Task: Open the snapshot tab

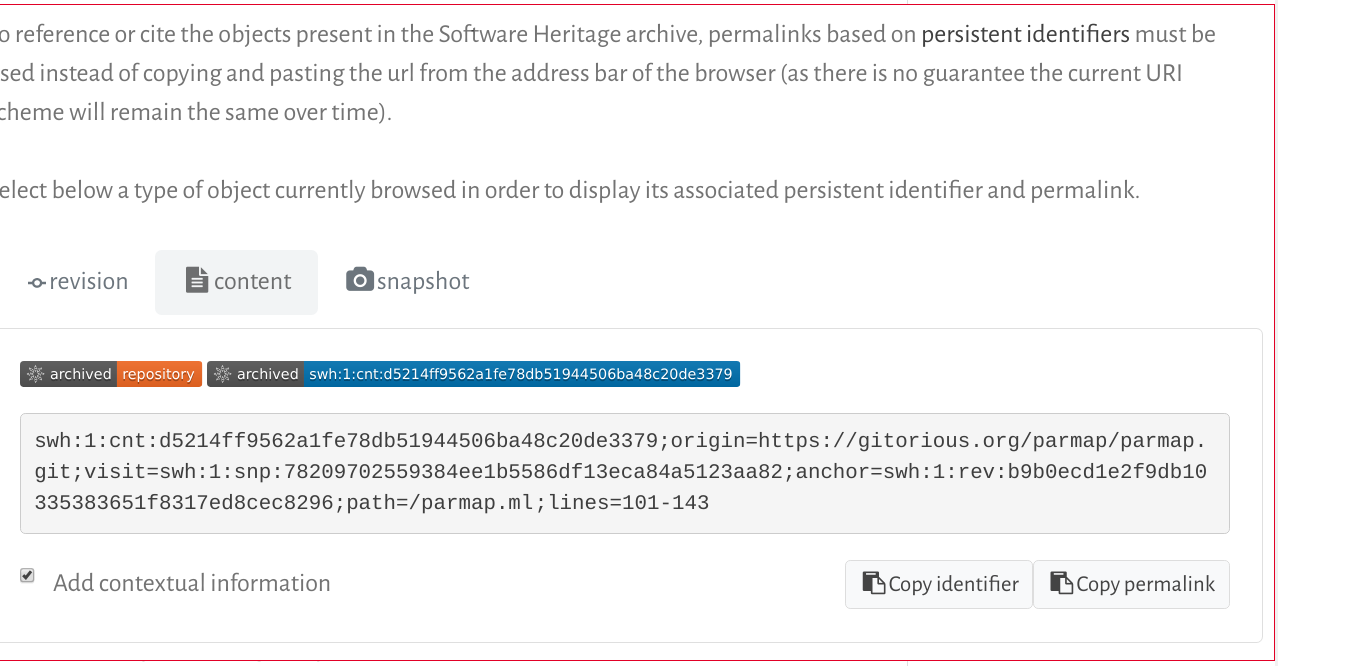Action: click(x=423, y=282)
